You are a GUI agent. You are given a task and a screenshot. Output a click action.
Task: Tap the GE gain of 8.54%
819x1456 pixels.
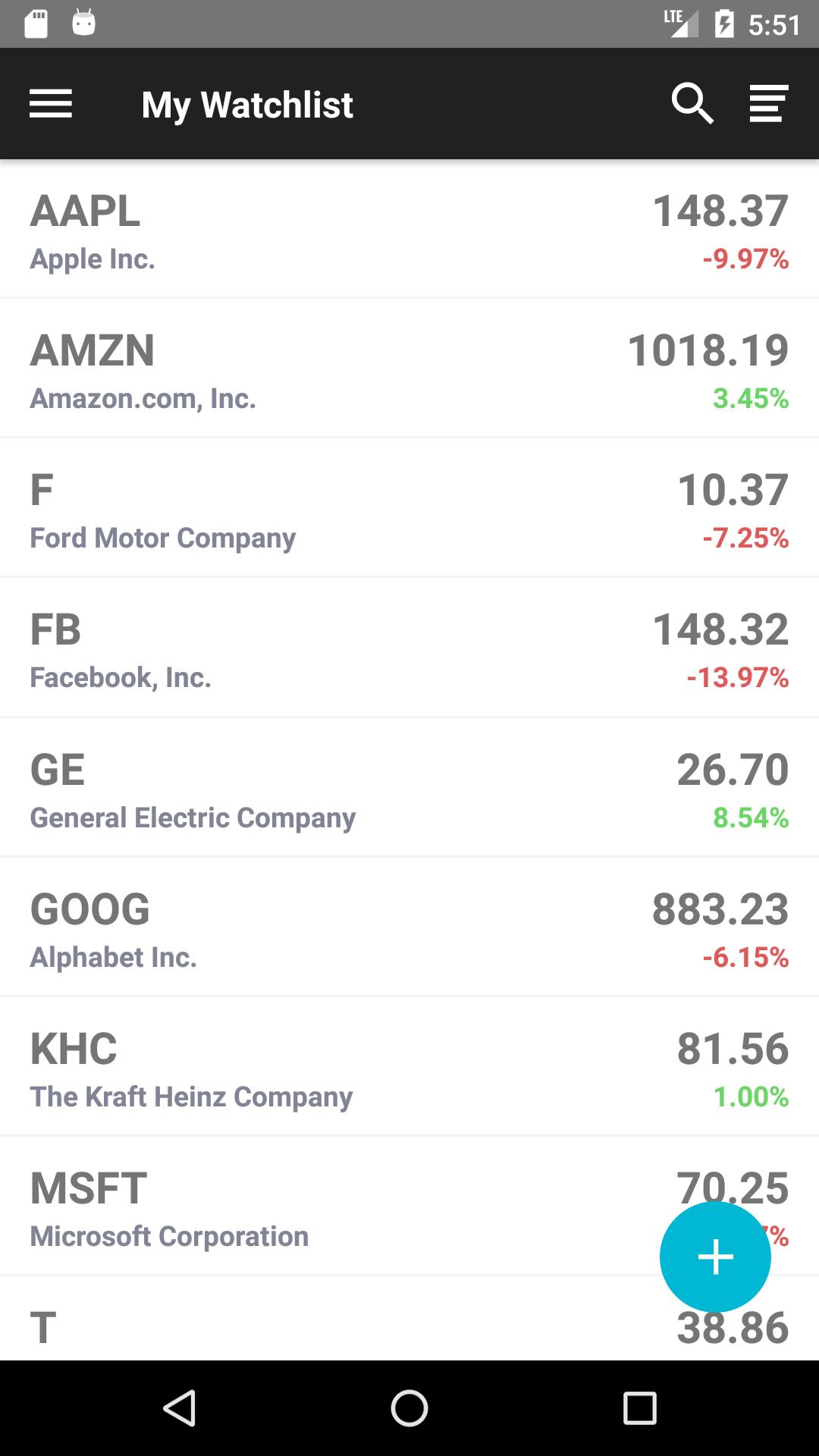(x=750, y=818)
